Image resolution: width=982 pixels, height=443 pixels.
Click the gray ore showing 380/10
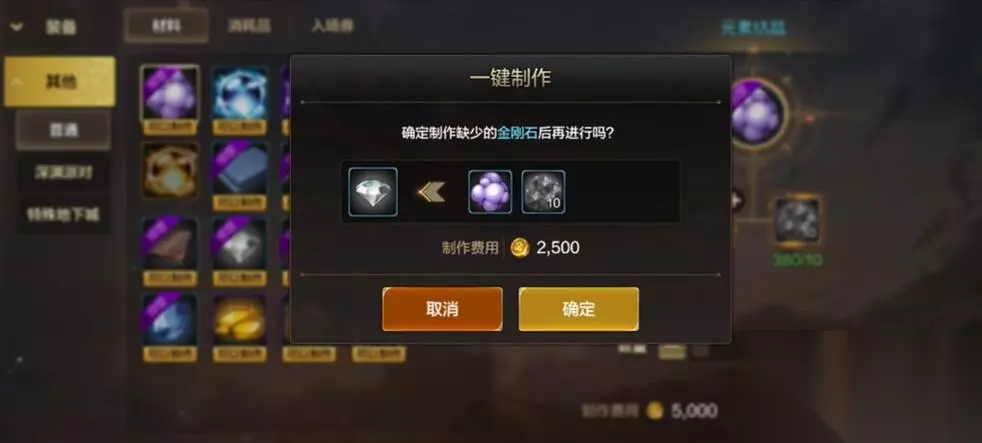click(797, 220)
